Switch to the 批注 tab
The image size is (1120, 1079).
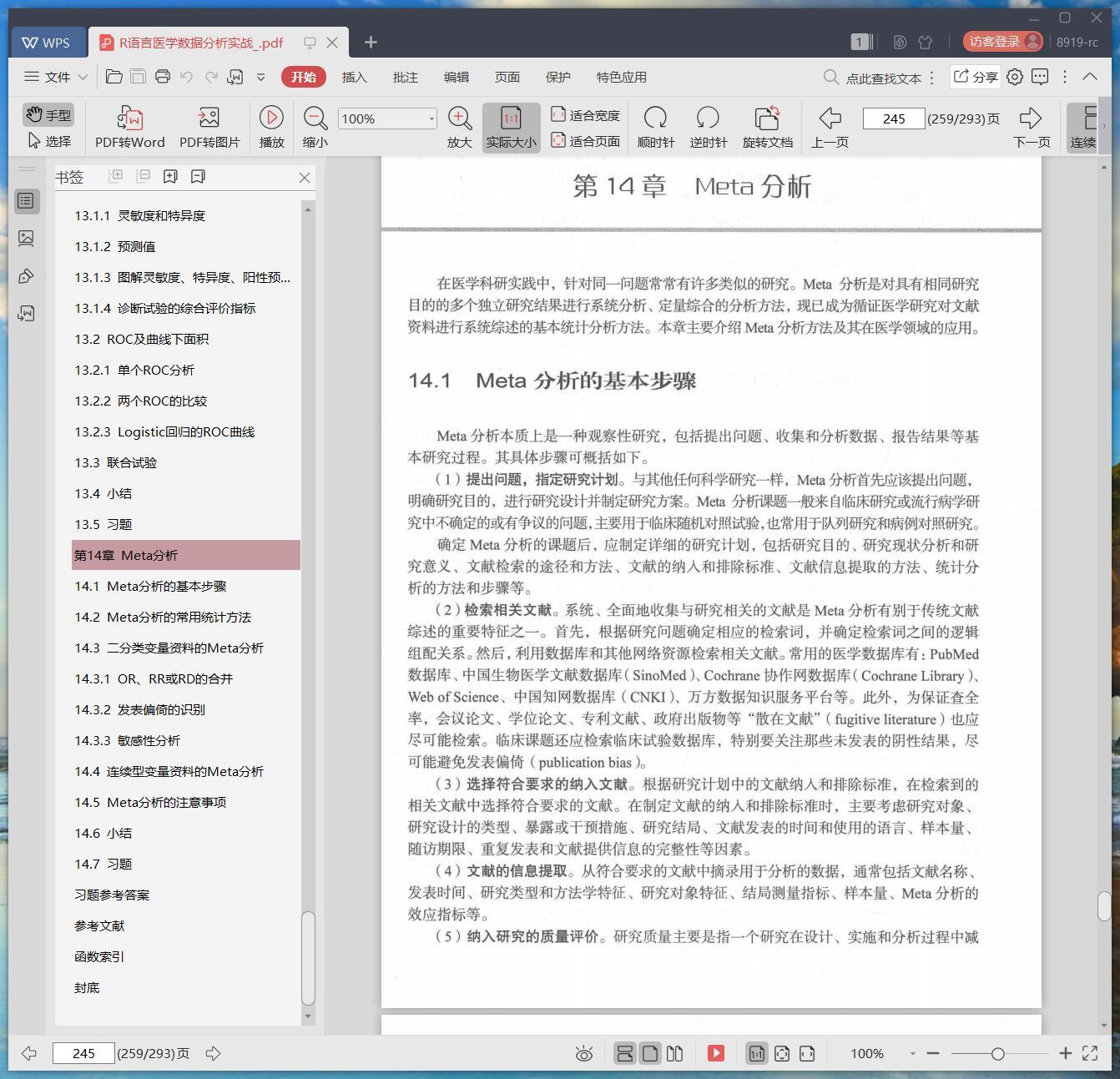click(x=405, y=77)
